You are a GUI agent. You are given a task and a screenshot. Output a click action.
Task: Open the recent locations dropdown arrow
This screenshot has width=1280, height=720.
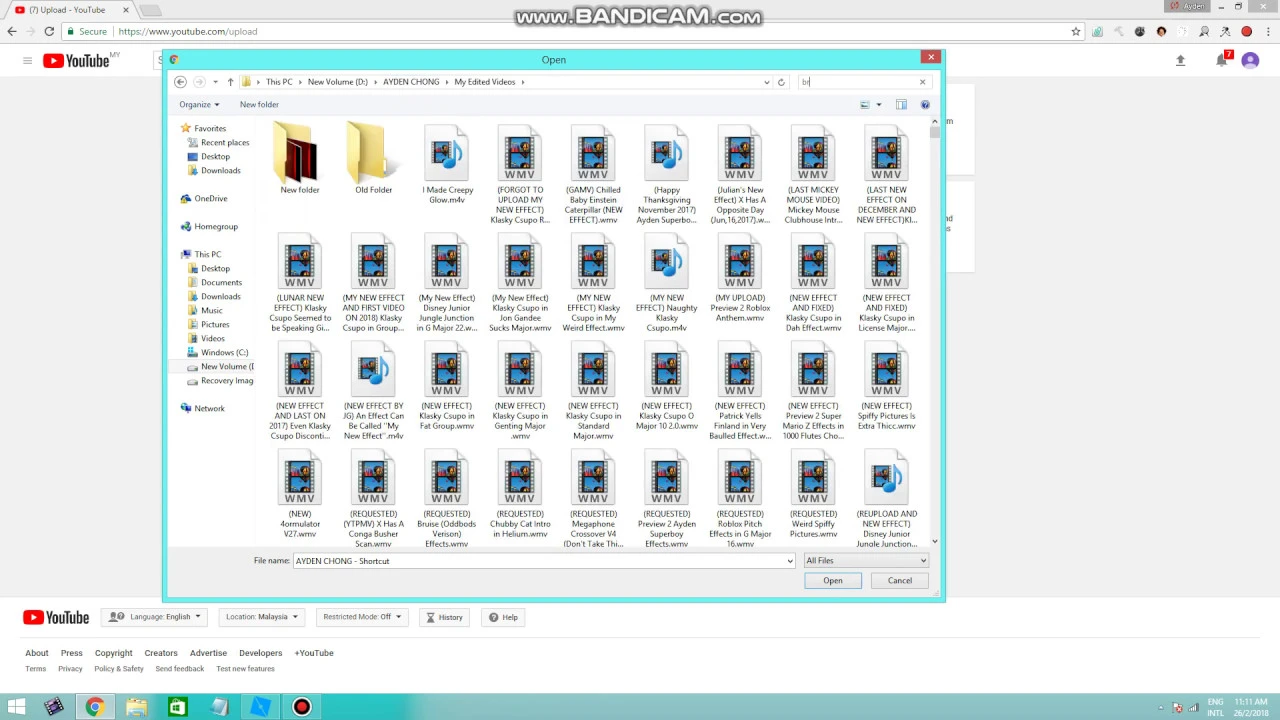pyautogui.click(x=215, y=82)
